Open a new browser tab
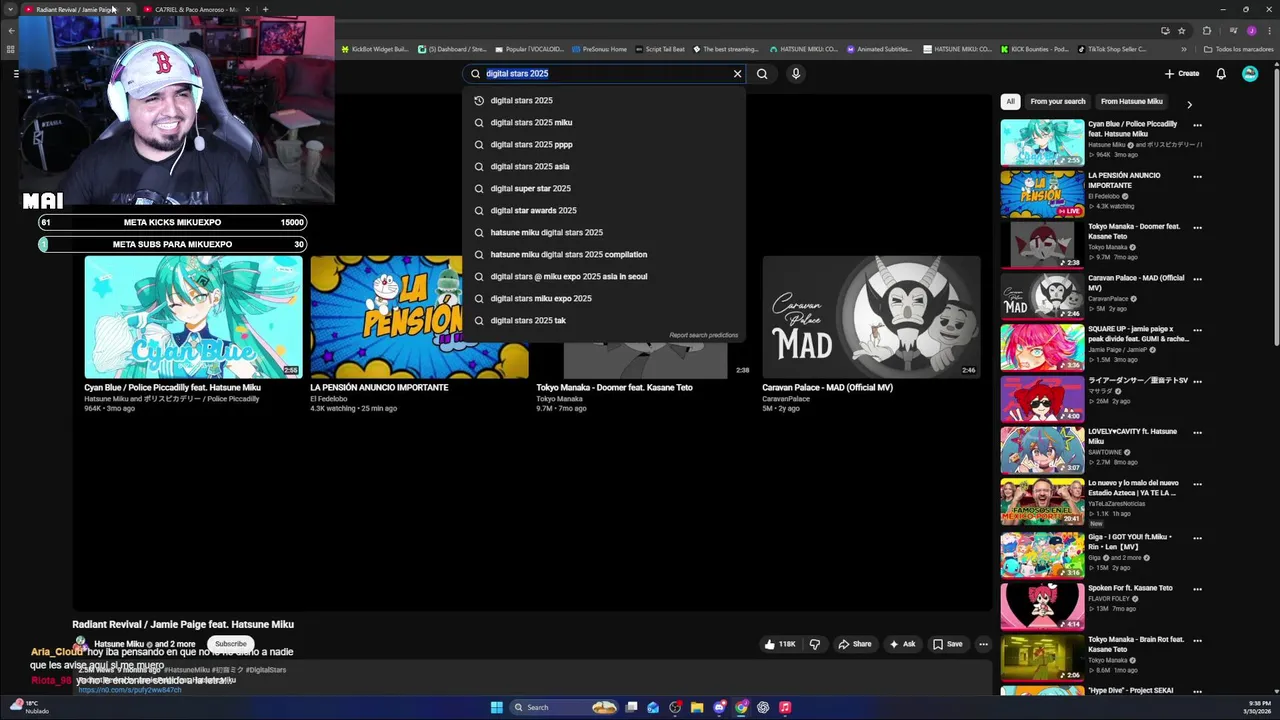1280x720 pixels. 265,9
